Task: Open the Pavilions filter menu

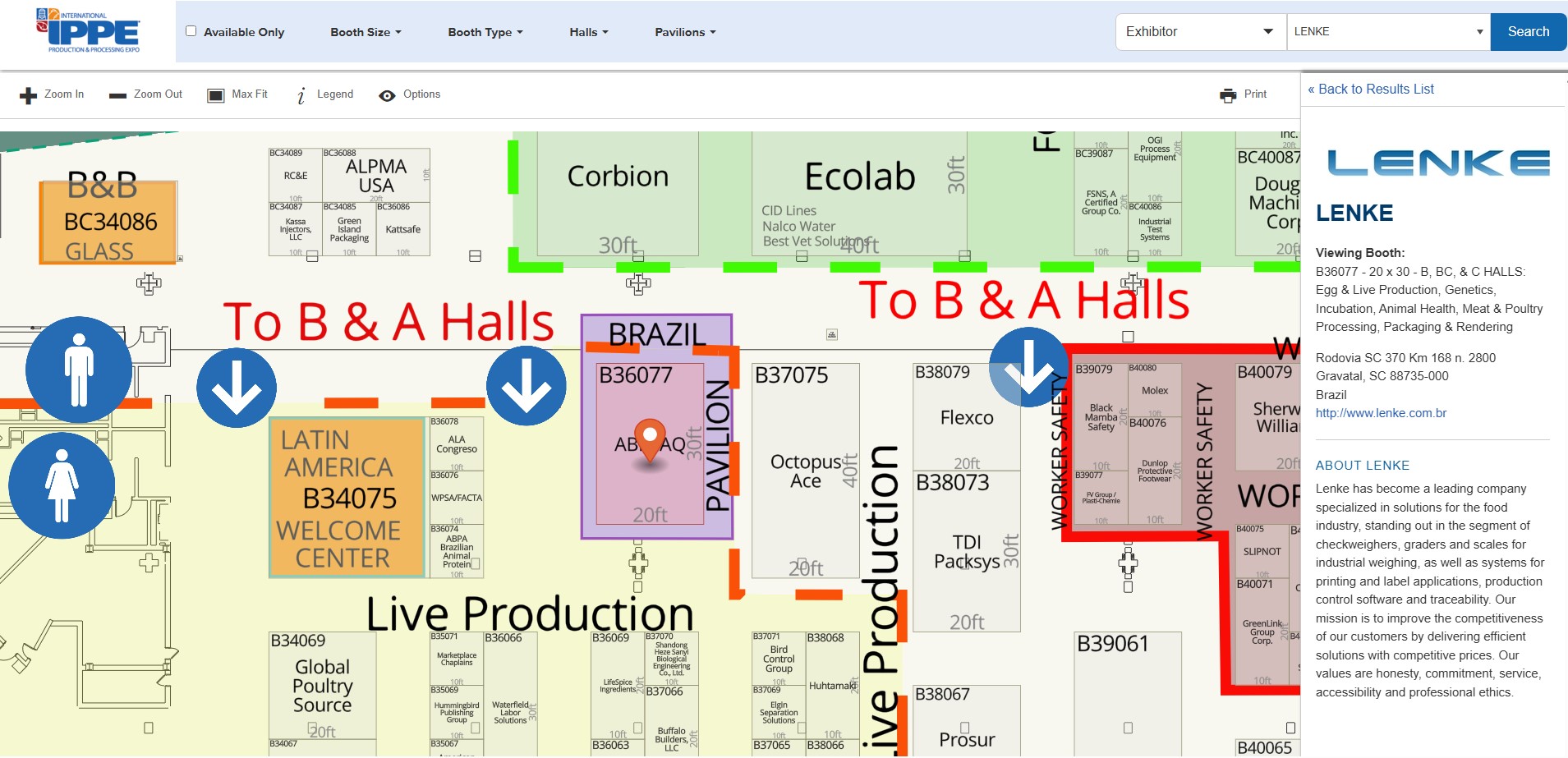Action: point(685,32)
